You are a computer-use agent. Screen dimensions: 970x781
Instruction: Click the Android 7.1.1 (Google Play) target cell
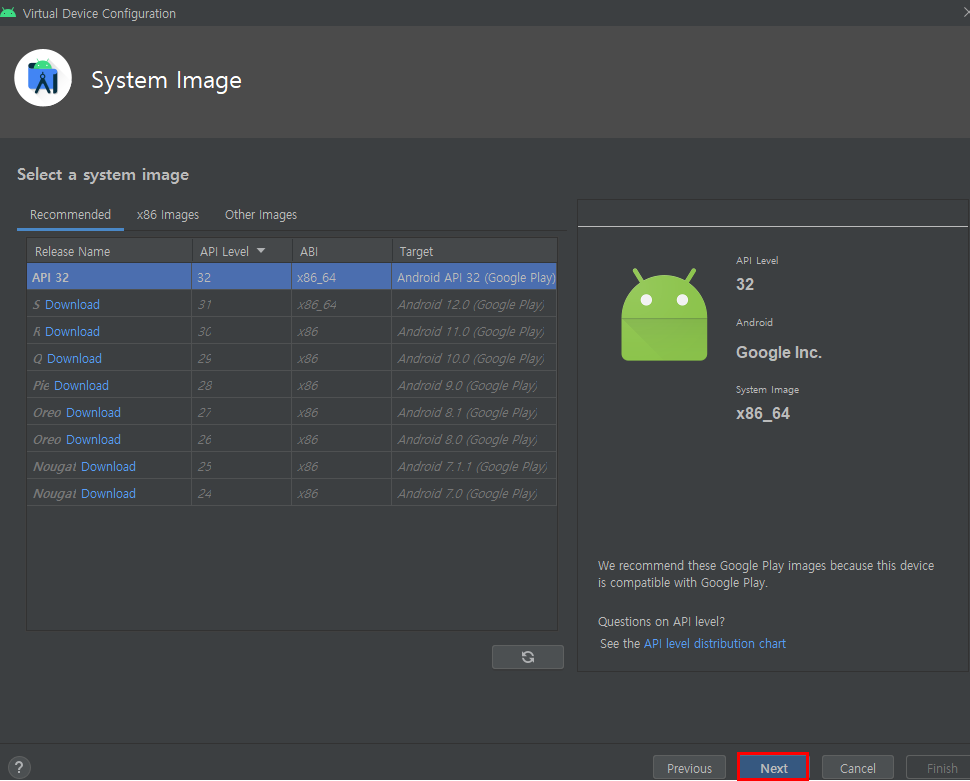click(474, 467)
